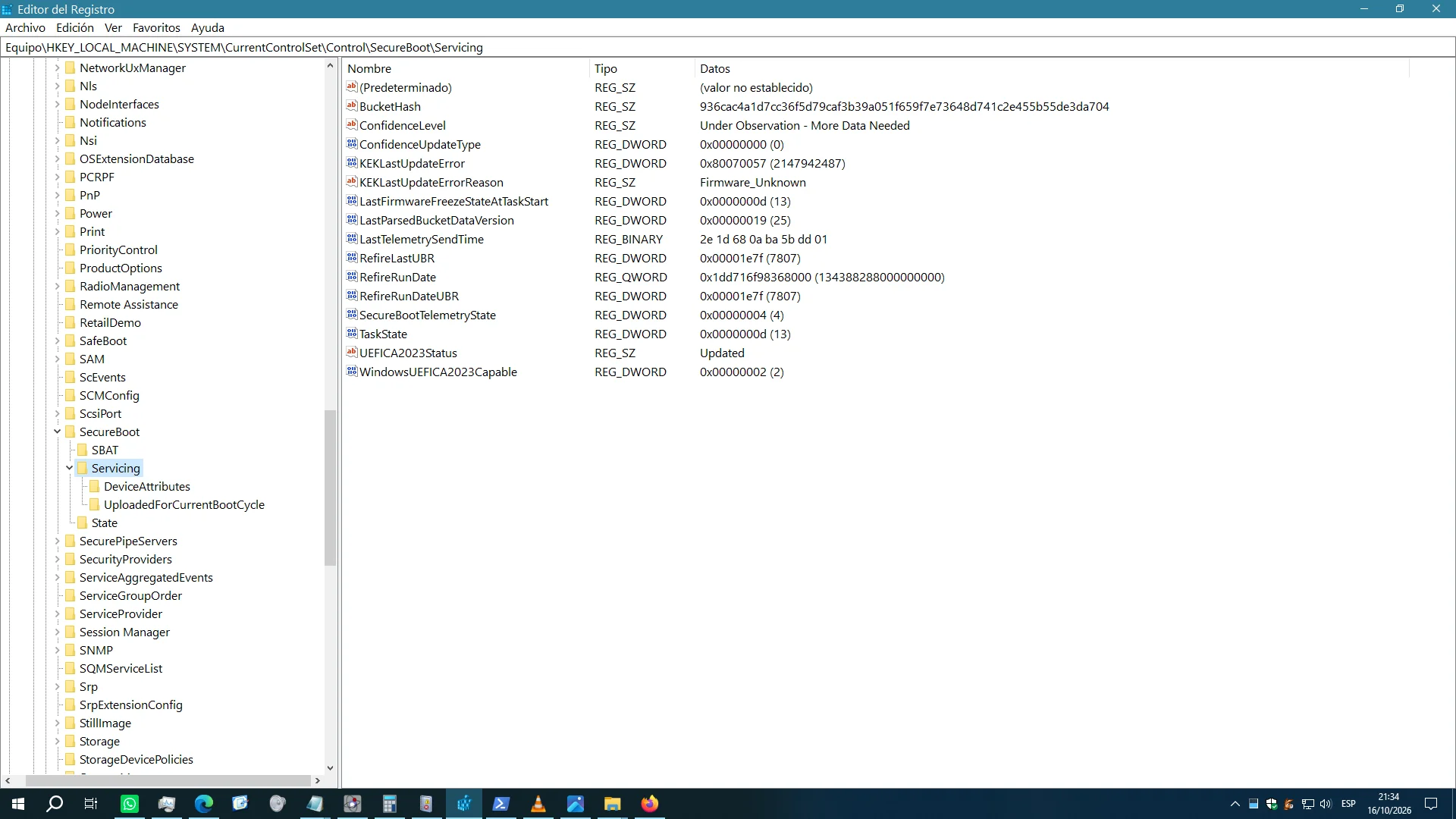Open the network tray icon
This screenshot has width=1456, height=819.
click(1308, 804)
